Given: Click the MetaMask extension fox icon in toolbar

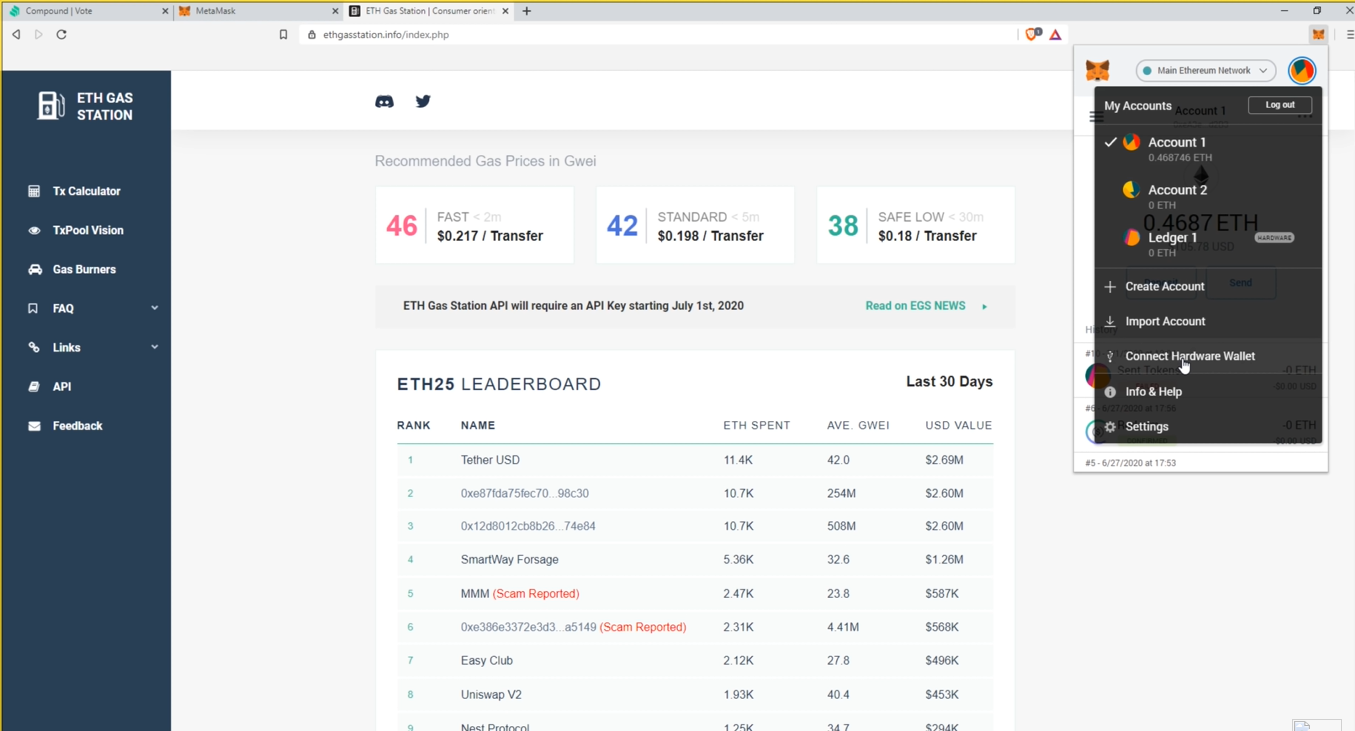Looking at the screenshot, I should coord(1318,34).
